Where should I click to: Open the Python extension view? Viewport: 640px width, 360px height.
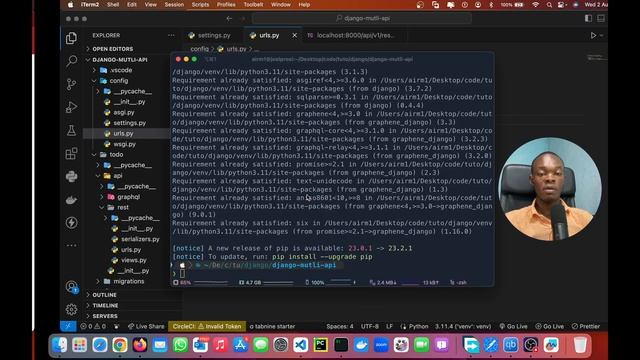71,176
